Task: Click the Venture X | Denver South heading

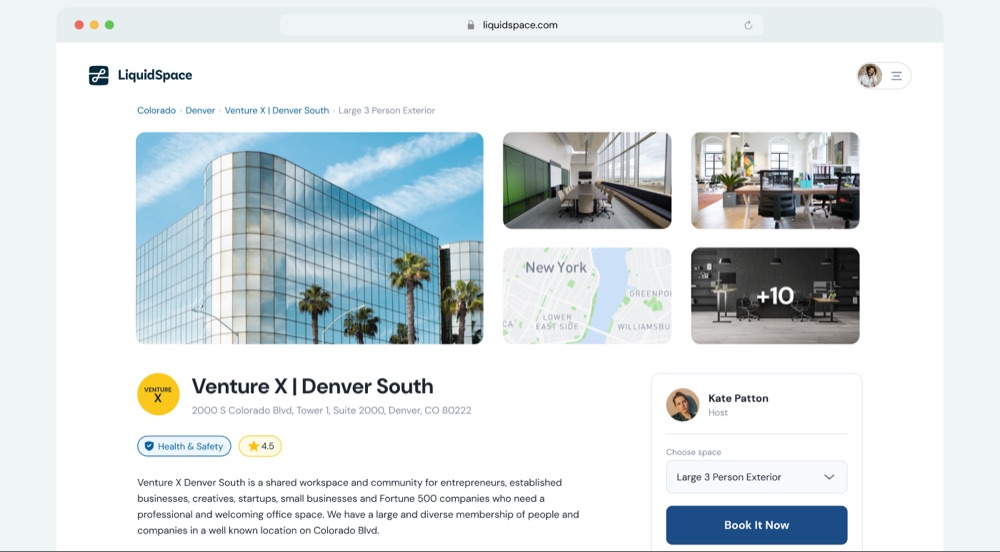Action: pos(312,386)
